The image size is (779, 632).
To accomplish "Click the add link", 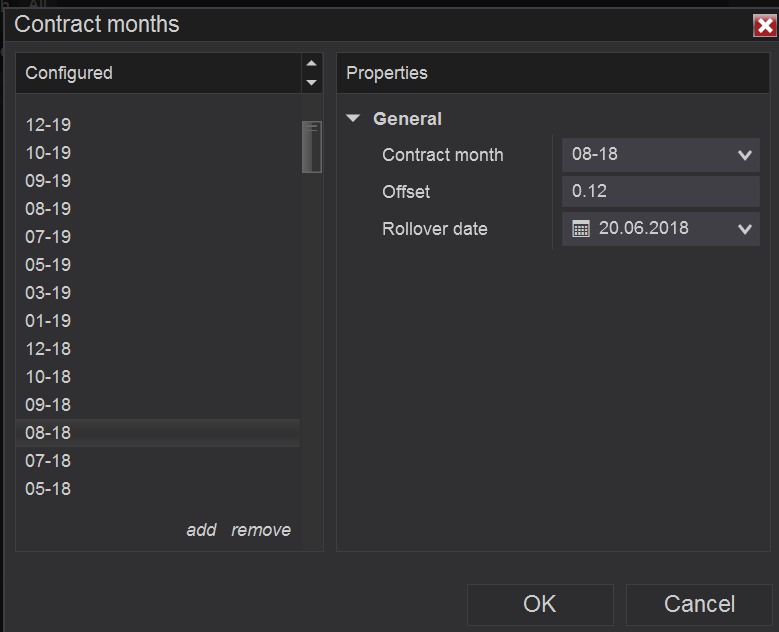I will (x=201, y=530).
